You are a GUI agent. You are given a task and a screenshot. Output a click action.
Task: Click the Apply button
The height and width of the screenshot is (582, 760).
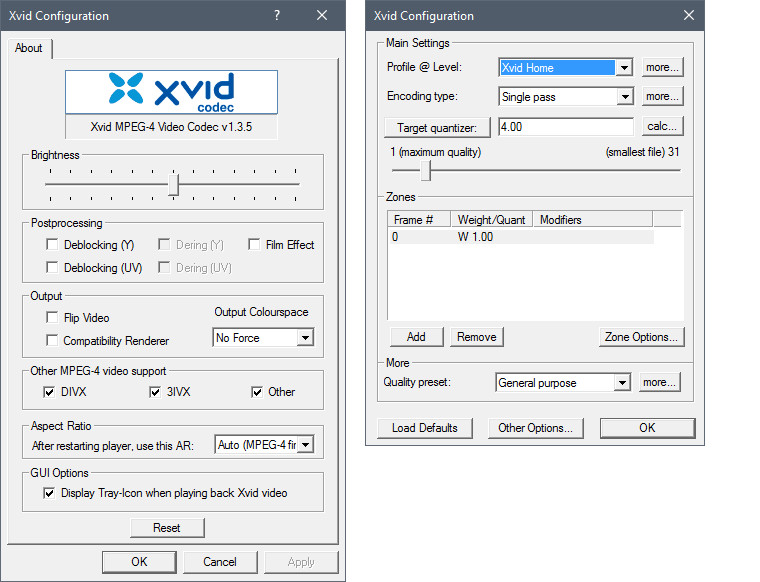(x=301, y=562)
